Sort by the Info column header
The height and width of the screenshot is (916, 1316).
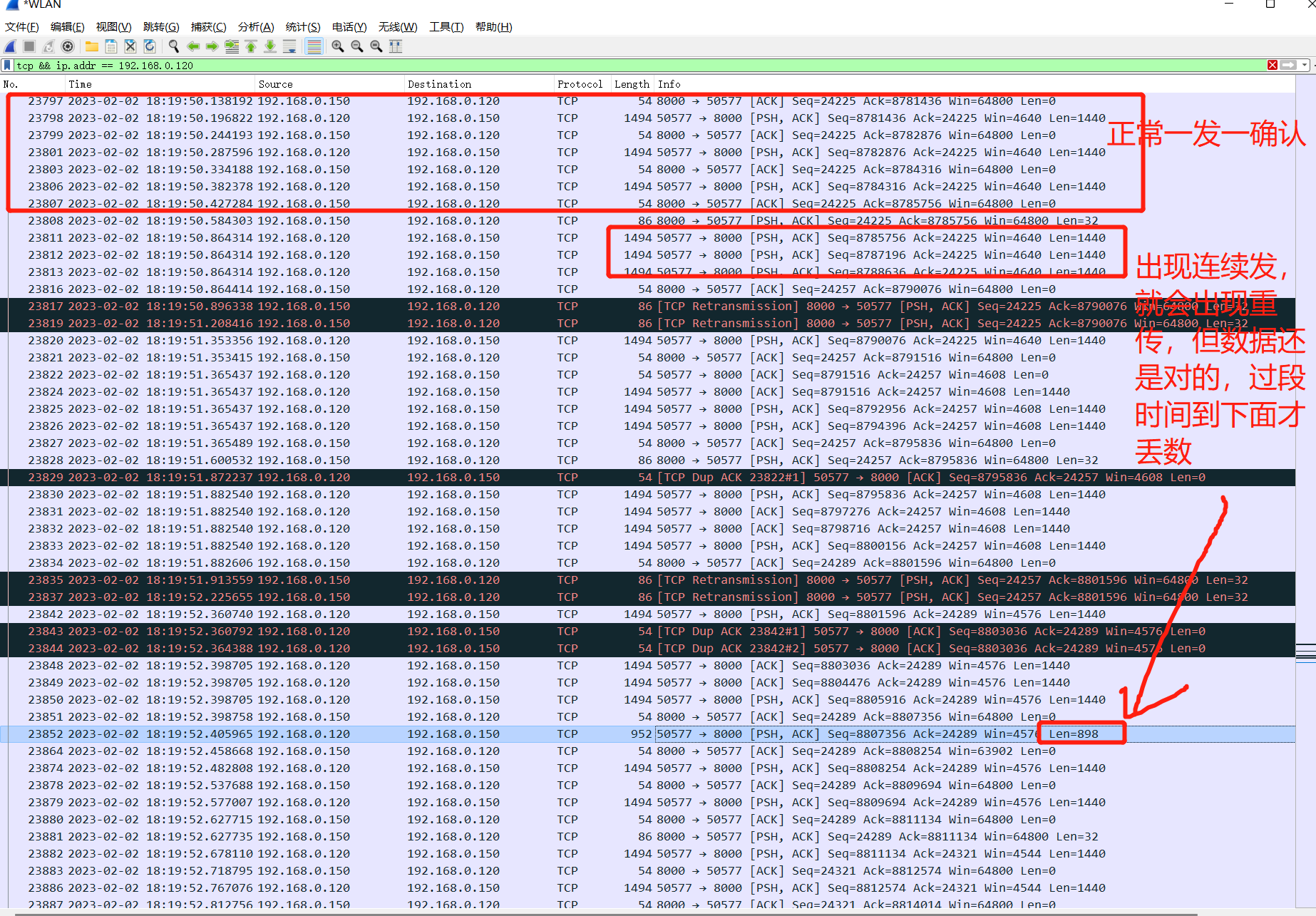coord(975,84)
